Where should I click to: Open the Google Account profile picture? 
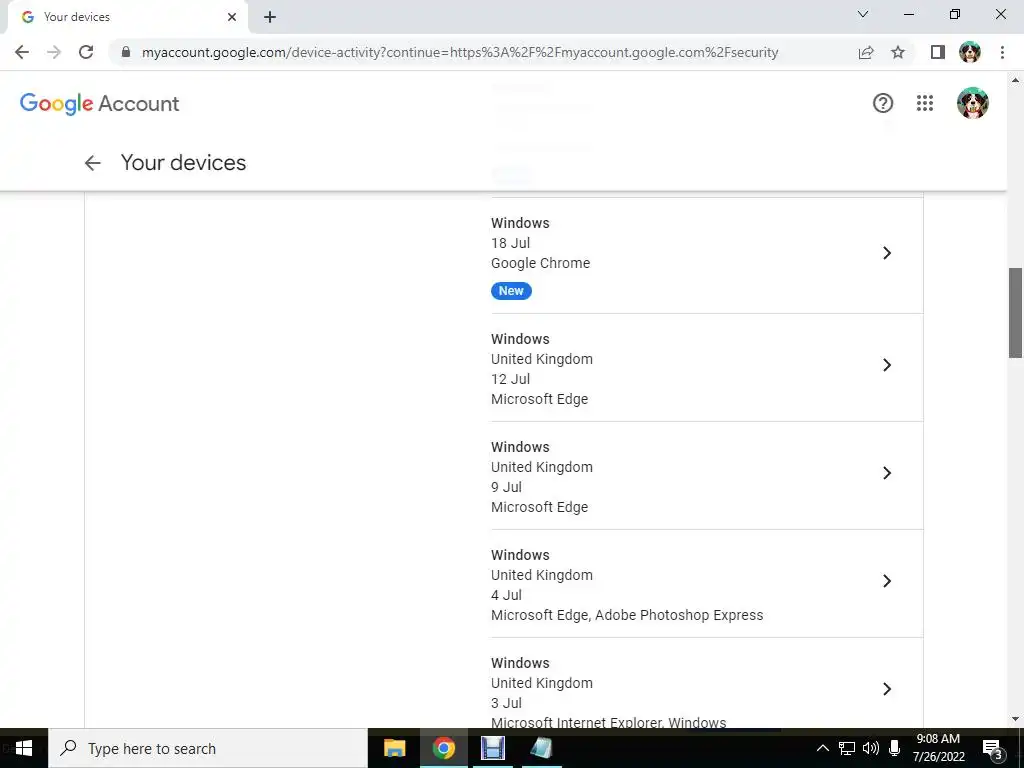pos(972,103)
